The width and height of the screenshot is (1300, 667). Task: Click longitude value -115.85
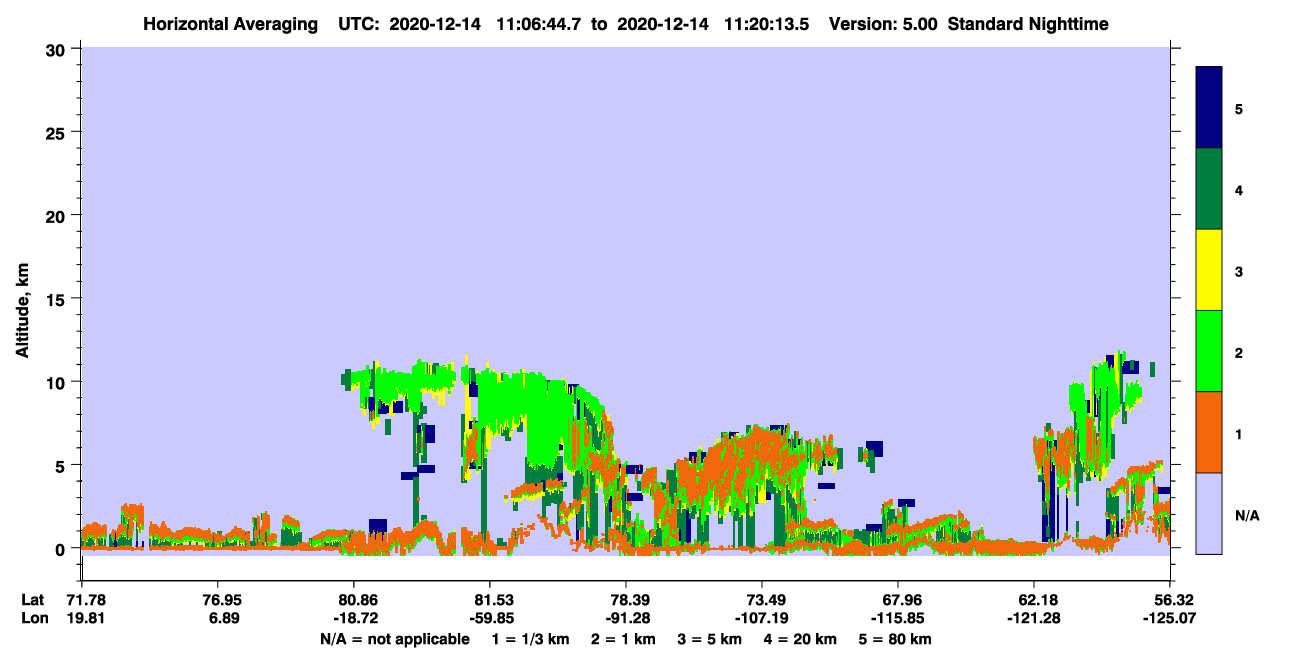click(898, 618)
